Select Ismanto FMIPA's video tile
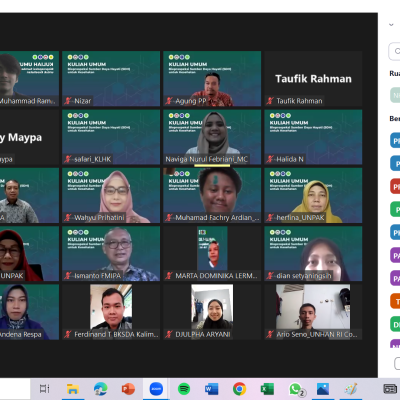 point(111,254)
